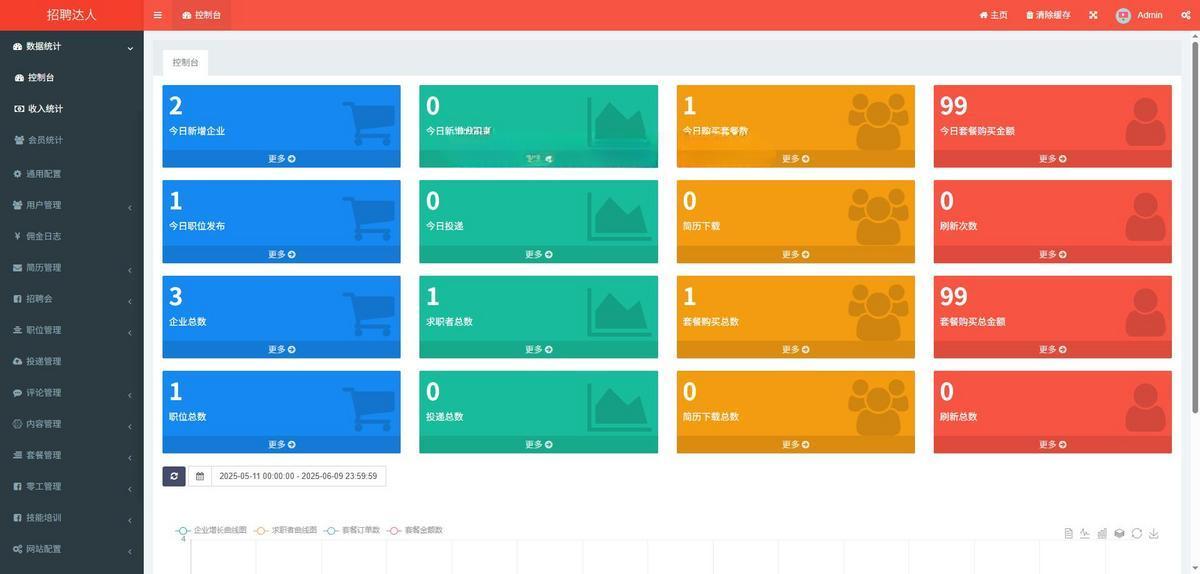
Task: Toggle 企业增长曲线图 legend series
Action: 212,530
